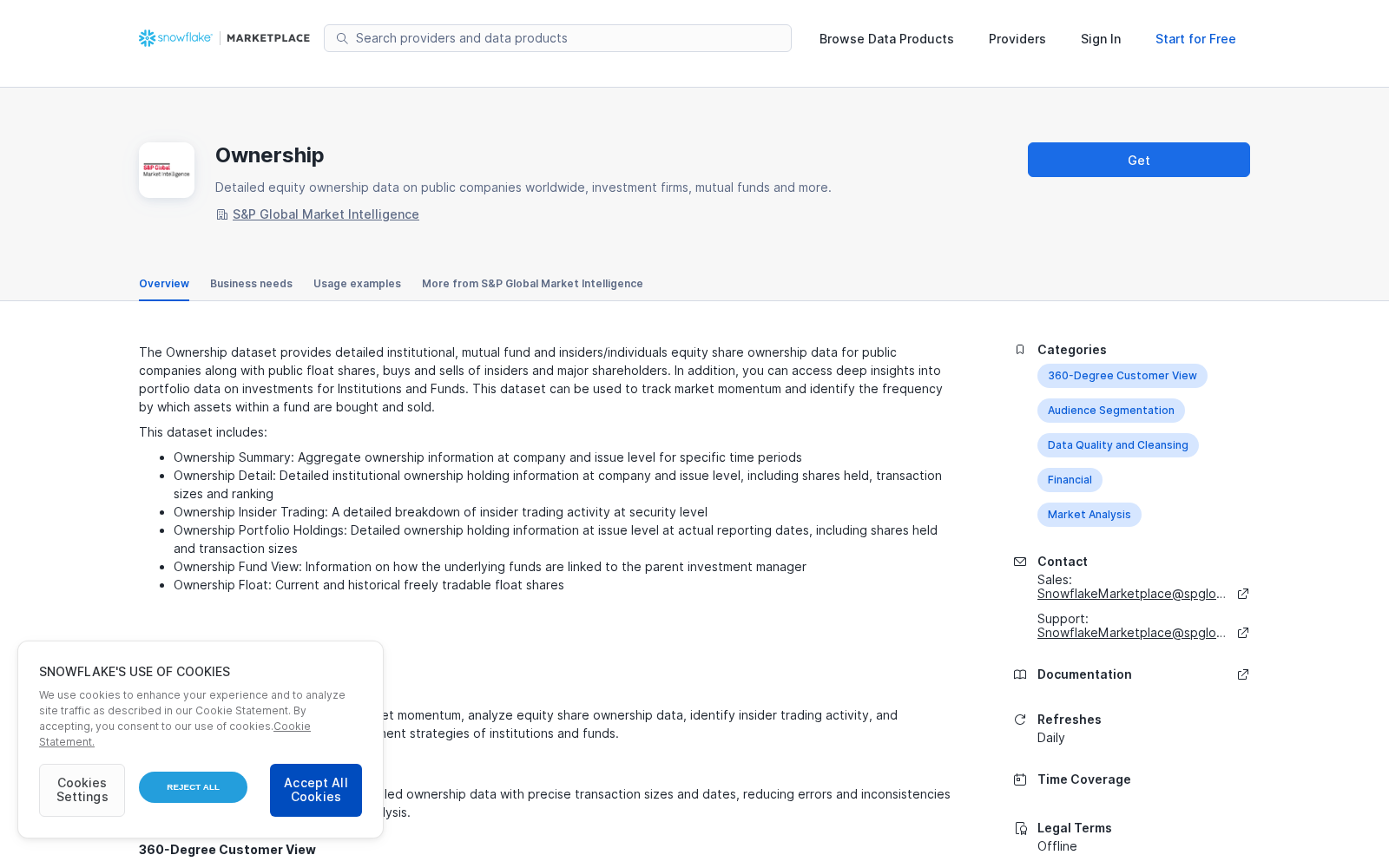Image resolution: width=1389 pixels, height=868 pixels.
Task: Click the 'Ownership Float' bullet line
Action: point(369,585)
